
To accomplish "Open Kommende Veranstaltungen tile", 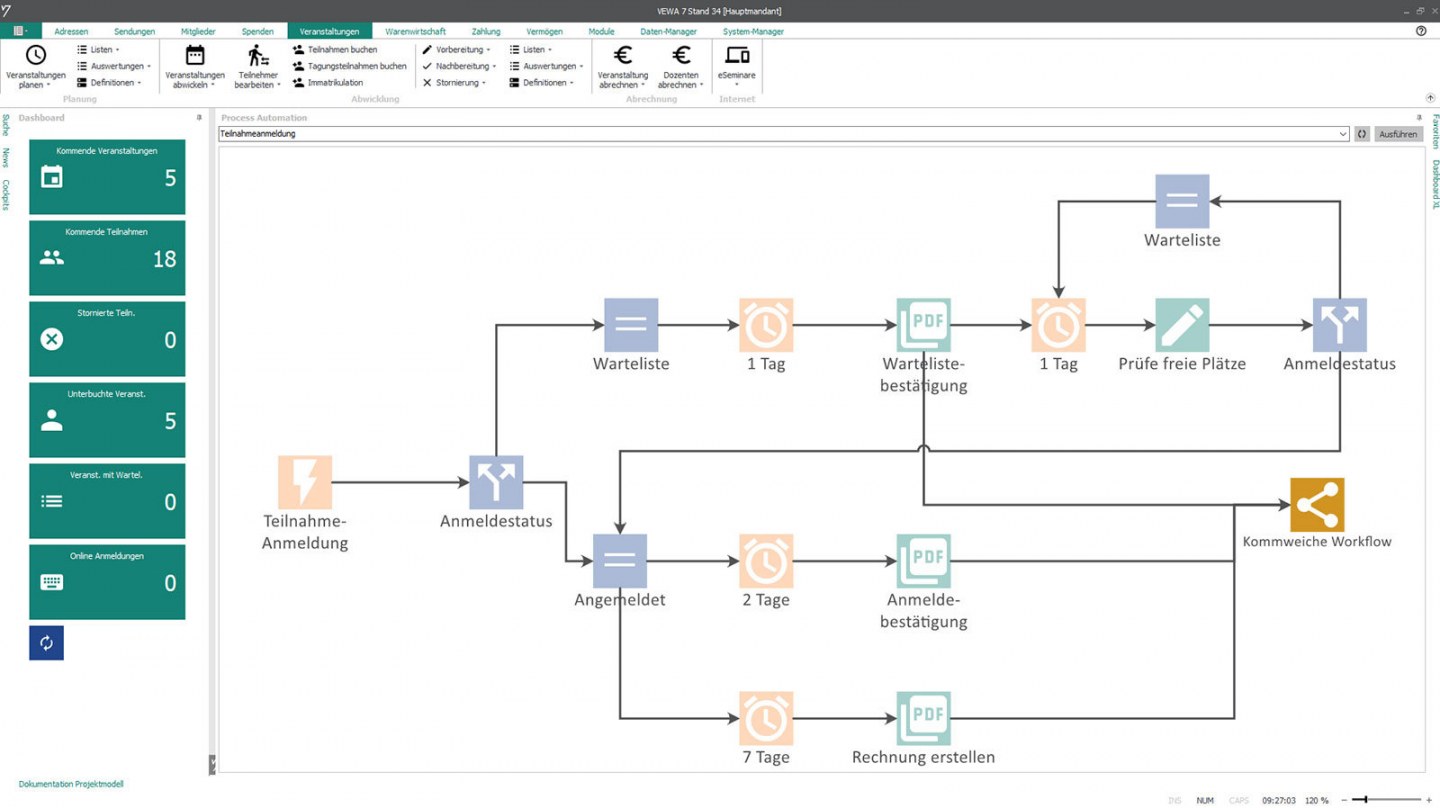I will tap(107, 177).
